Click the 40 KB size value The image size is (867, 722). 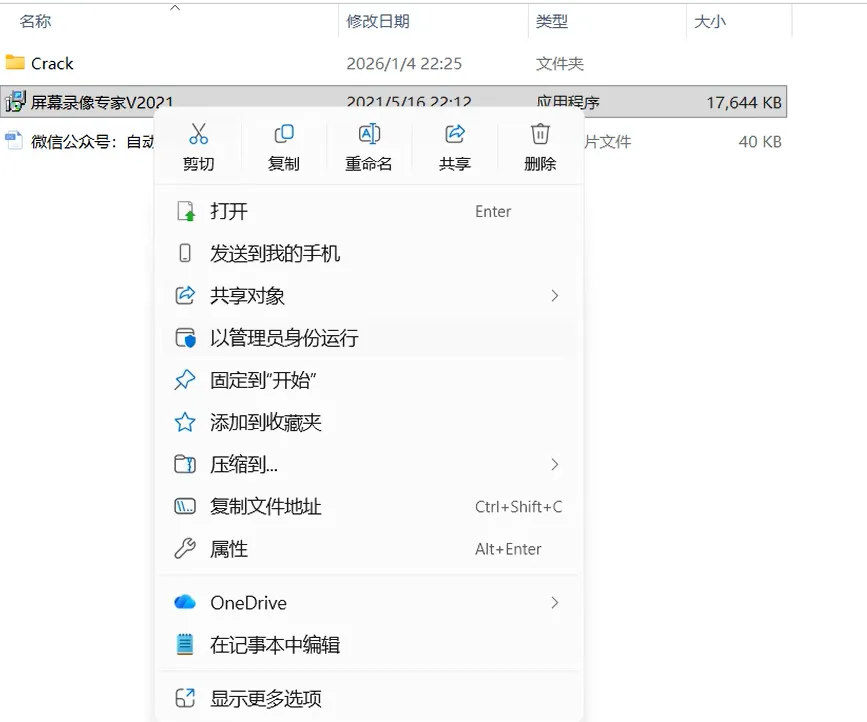[760, 142]
